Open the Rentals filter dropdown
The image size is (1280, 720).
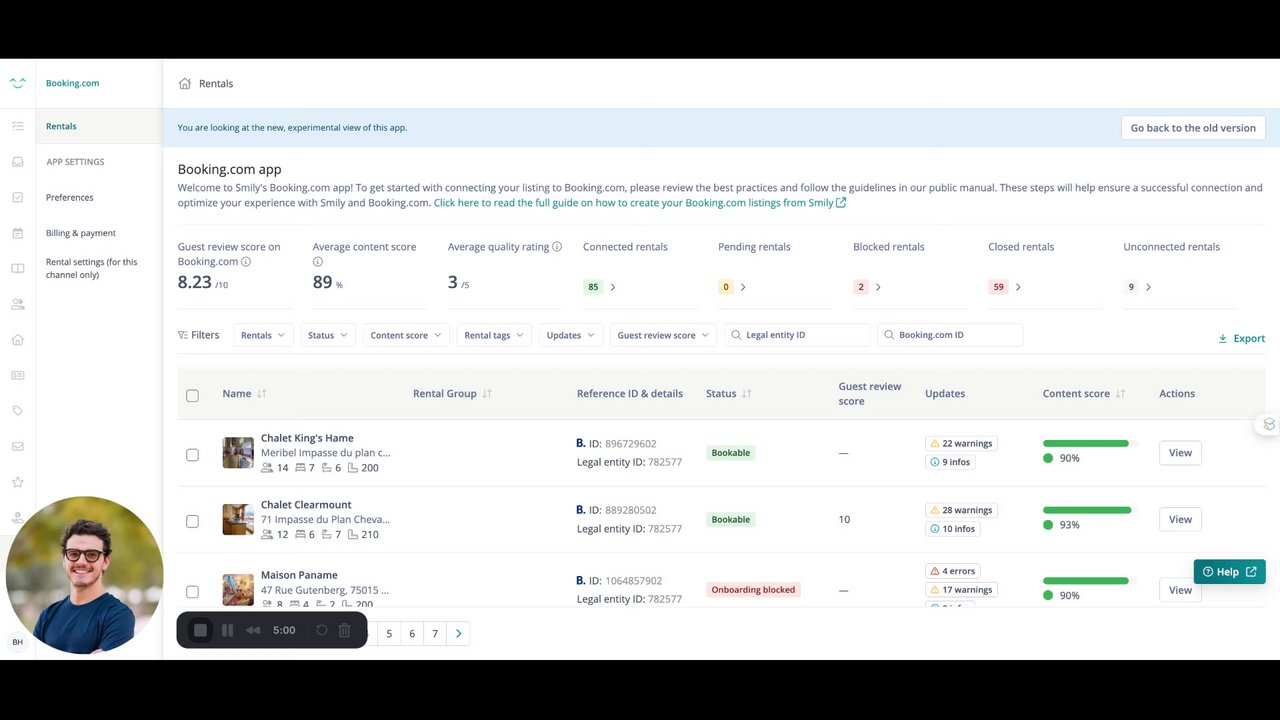pos(263,335)
